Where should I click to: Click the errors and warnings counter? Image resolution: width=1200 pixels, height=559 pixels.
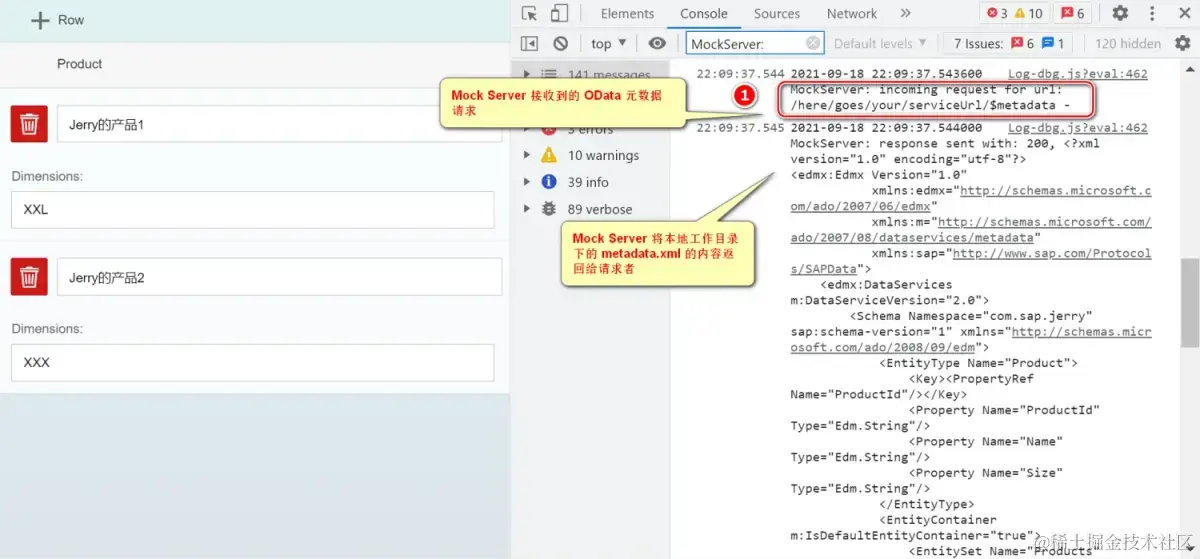[1015, 13]
